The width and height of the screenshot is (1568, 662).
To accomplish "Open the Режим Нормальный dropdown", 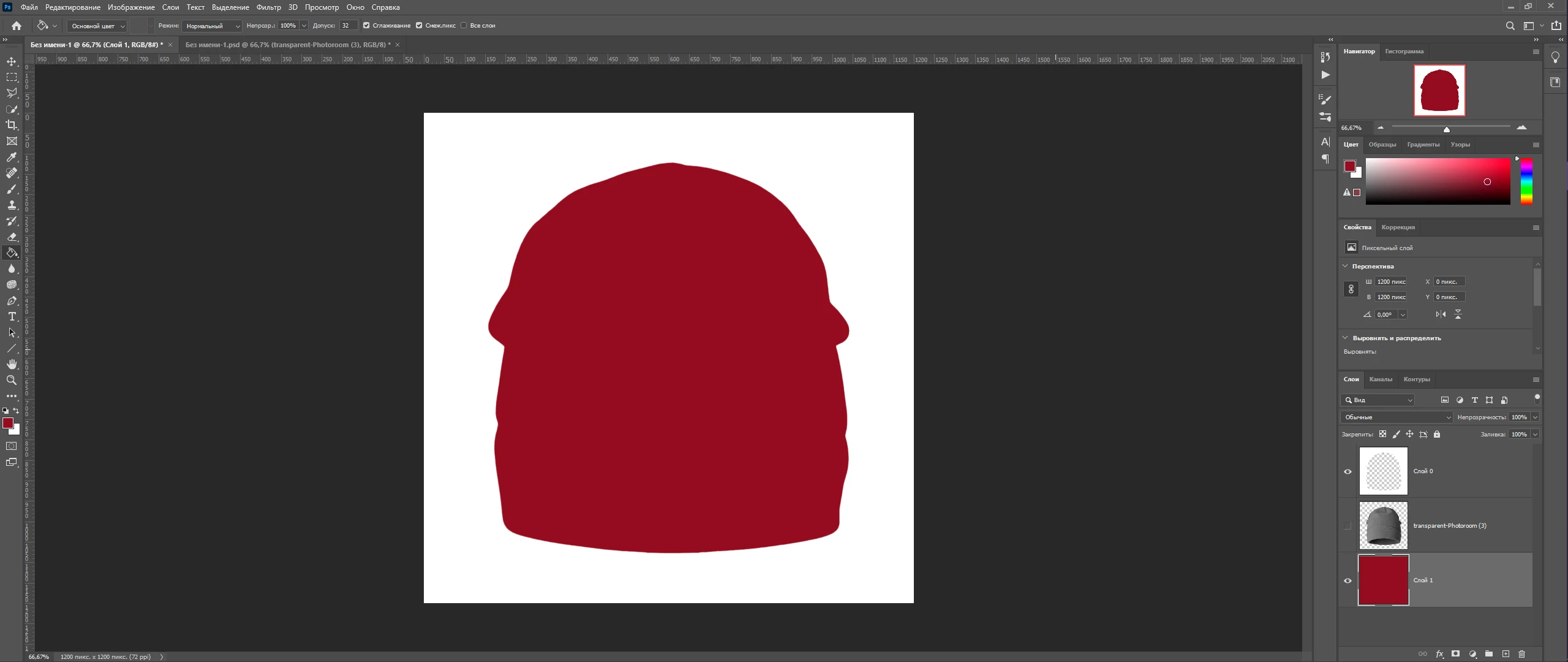I will pyautogui.click(x=212, y=26).
